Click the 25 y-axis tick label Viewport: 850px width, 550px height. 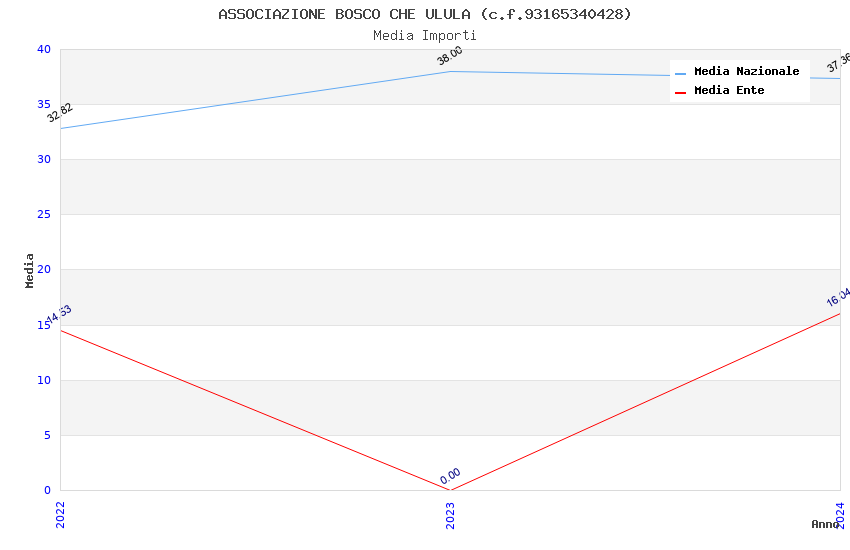(x=44, y=215)
